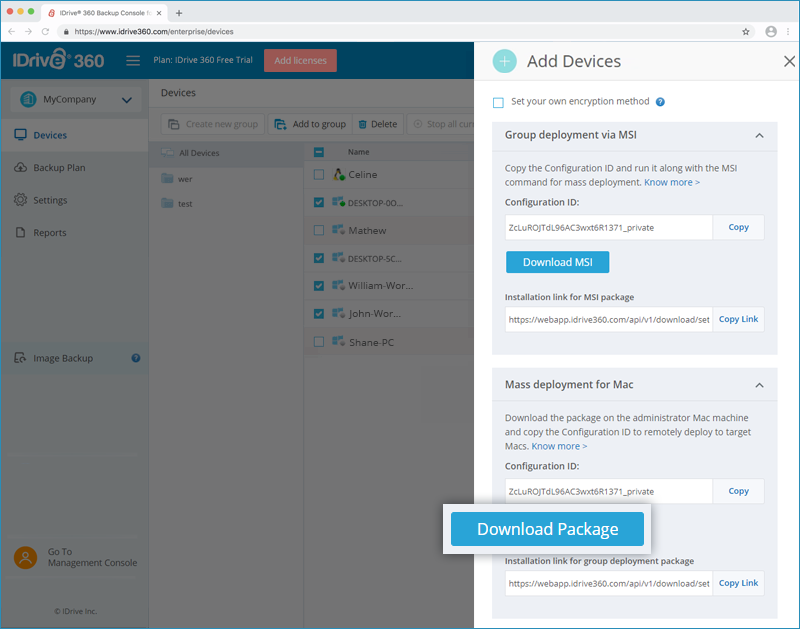Select the All Devices group

226,153
